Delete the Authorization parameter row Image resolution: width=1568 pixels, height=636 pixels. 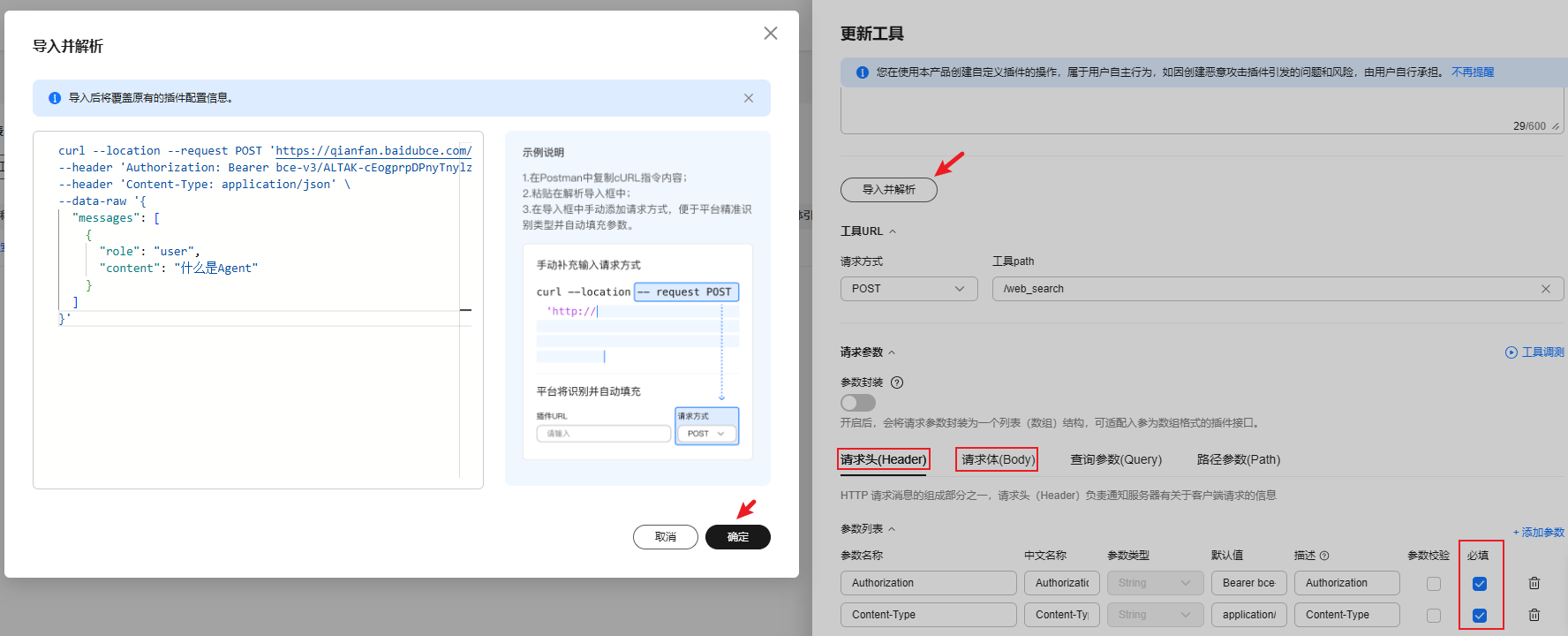[1534, 583]
